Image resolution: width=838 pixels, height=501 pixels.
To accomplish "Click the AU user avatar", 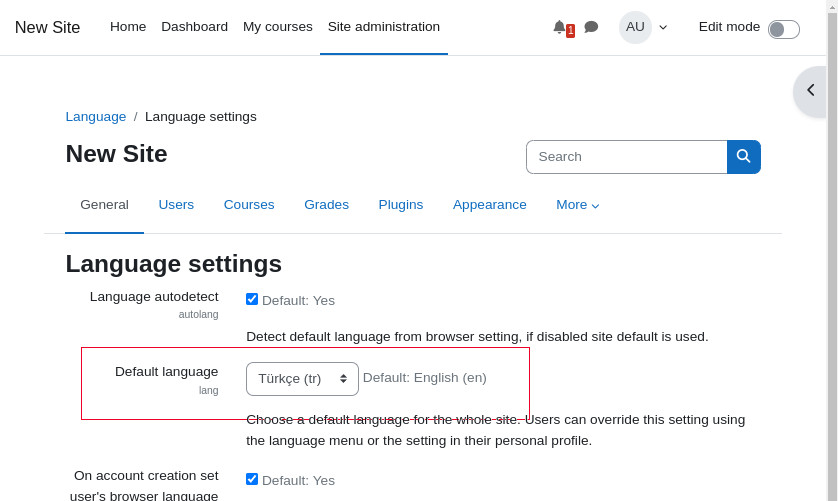I will [x=635, y=27].
